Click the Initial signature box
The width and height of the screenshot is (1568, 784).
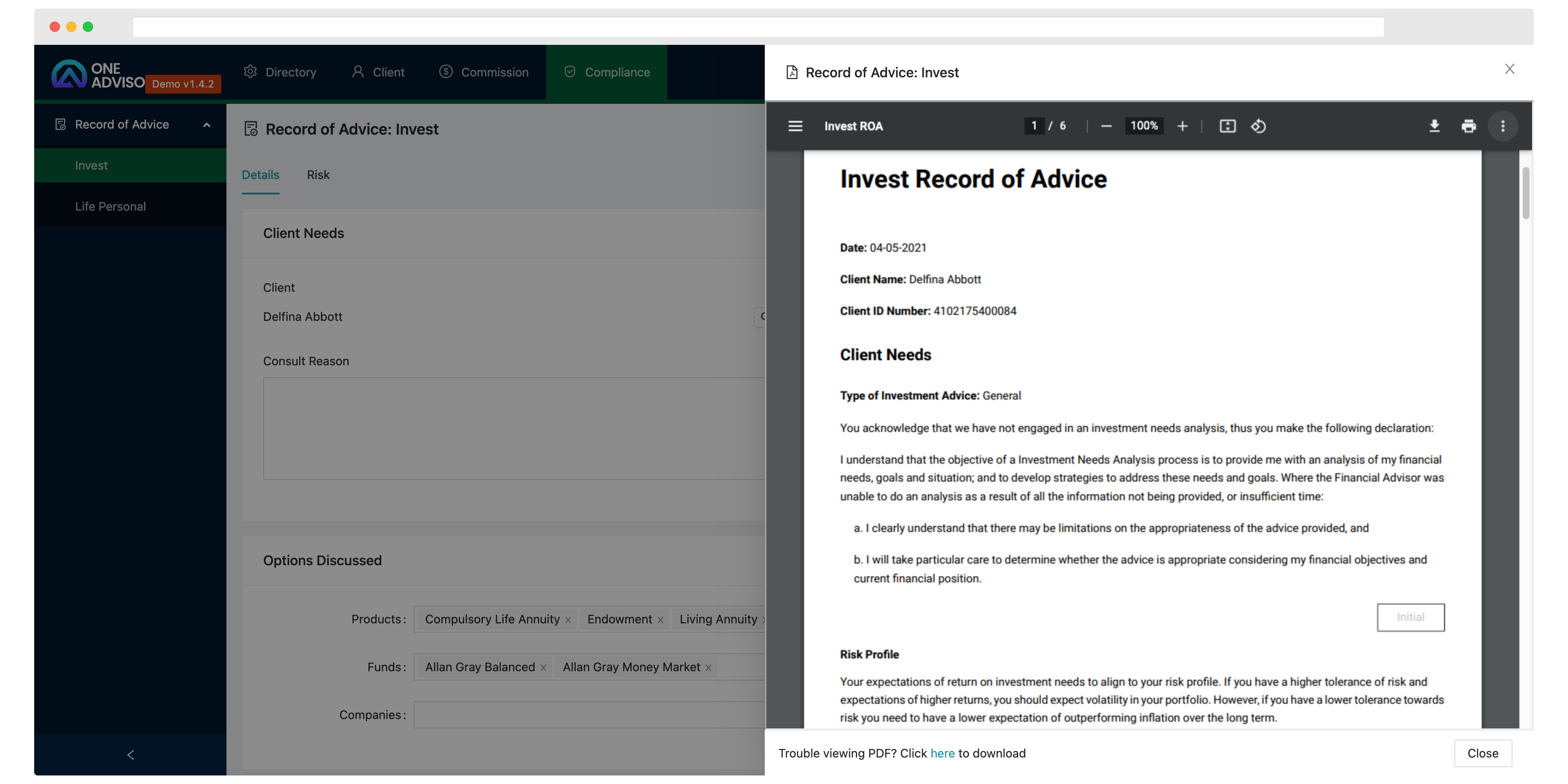1410,617
